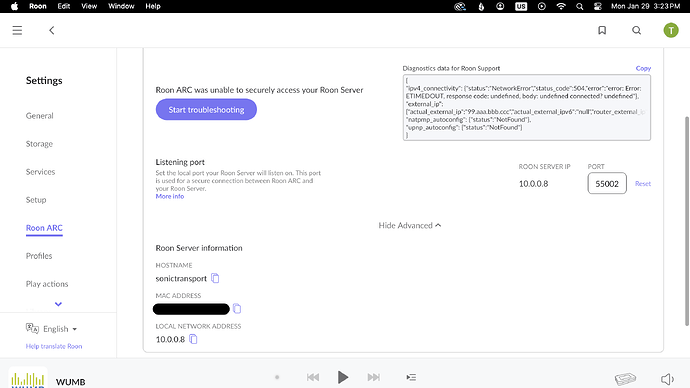
Task: Select Storage settings tab
Action: [39, 144]
